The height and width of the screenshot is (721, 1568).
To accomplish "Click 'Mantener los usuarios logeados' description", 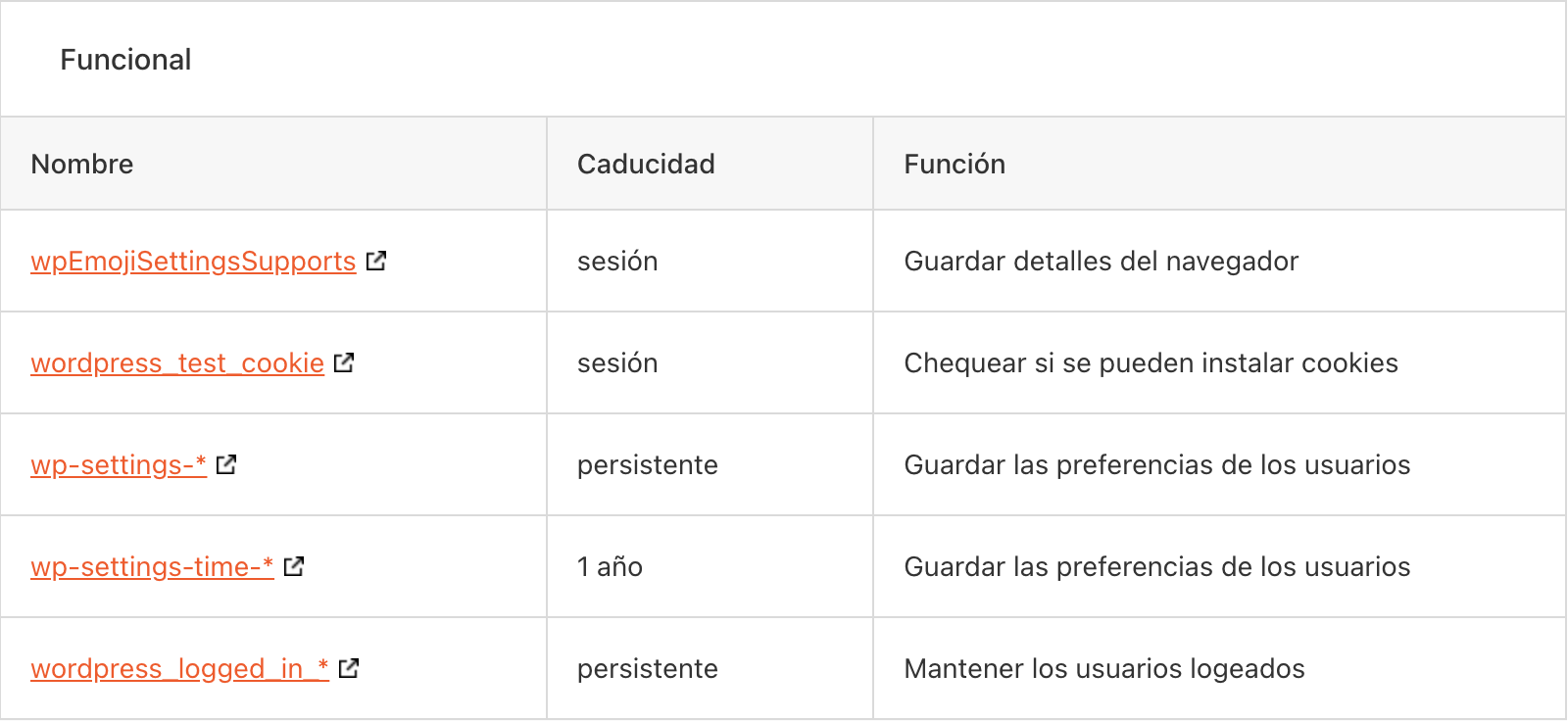I will 1104,669.
